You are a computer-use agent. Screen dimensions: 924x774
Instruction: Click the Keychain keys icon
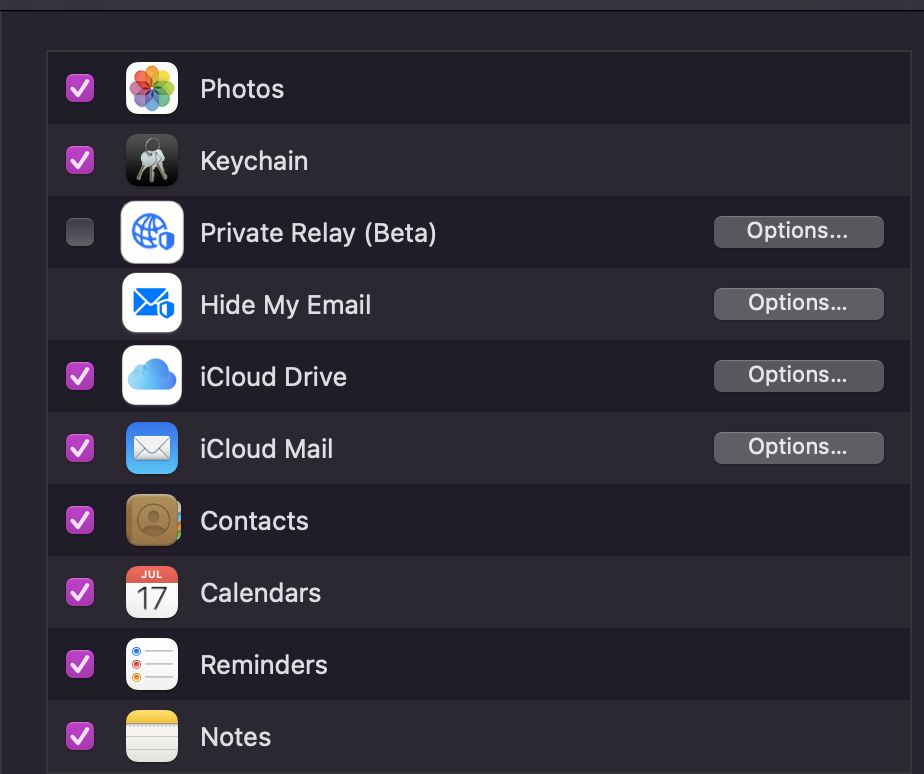(152, 160)
